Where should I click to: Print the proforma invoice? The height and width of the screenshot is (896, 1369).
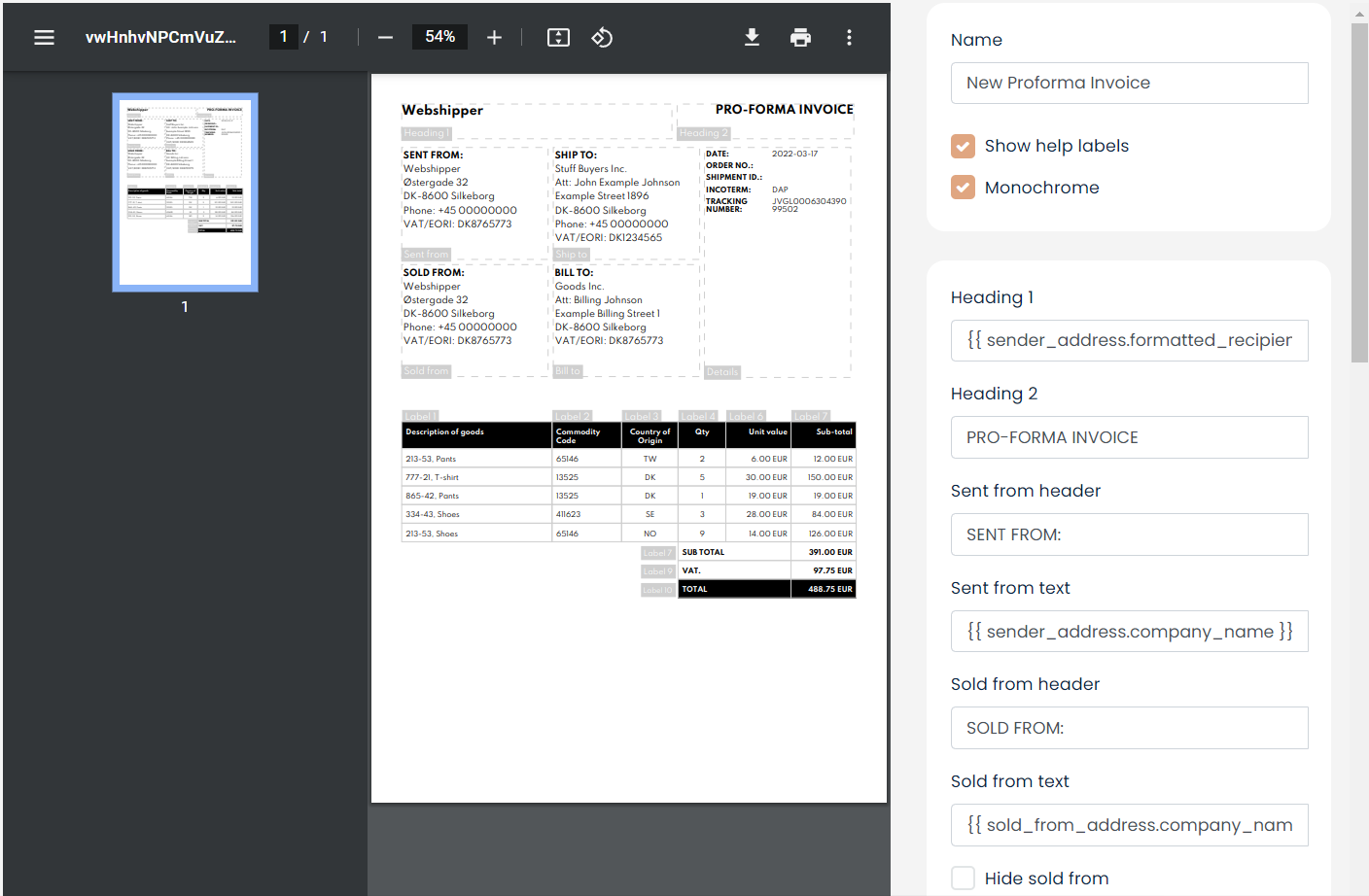[800, 37]
